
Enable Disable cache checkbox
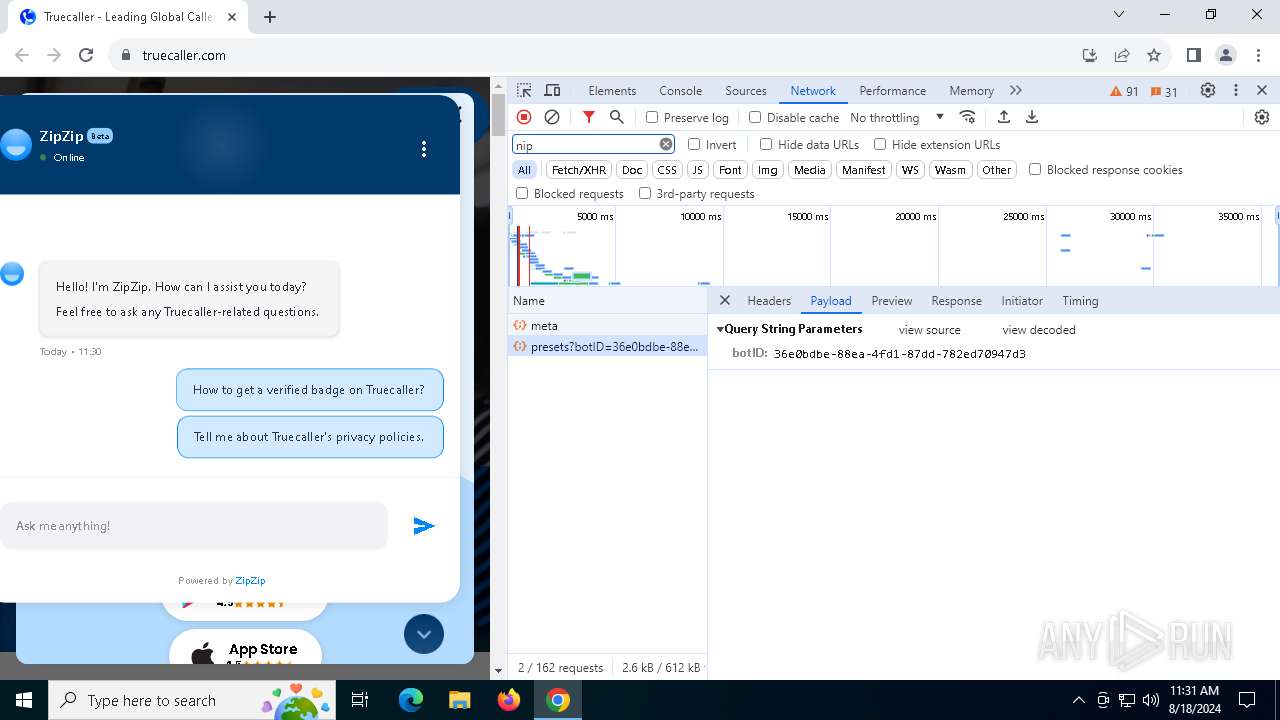point(755,117)
